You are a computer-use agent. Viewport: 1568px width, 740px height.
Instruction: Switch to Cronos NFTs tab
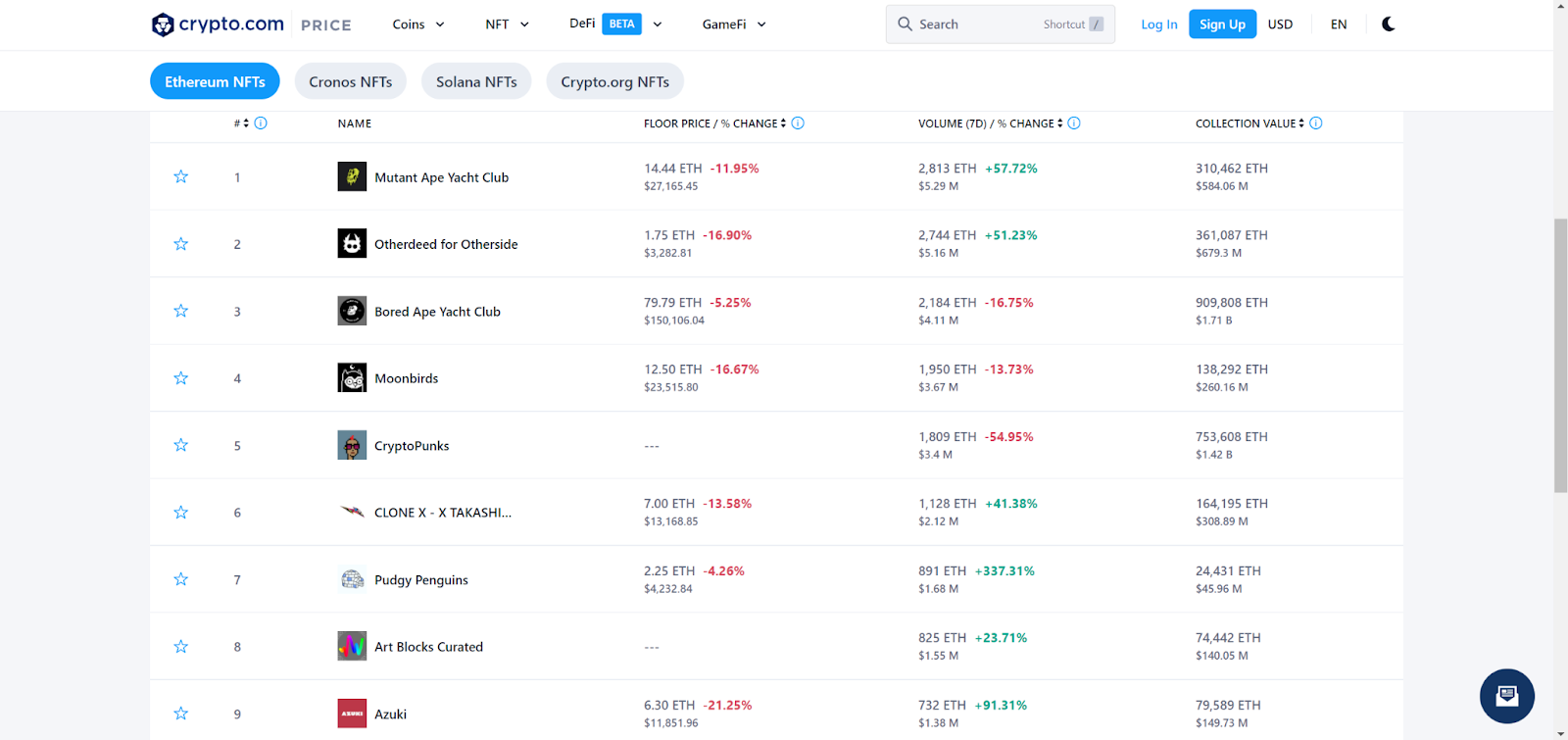coord(350,82)
